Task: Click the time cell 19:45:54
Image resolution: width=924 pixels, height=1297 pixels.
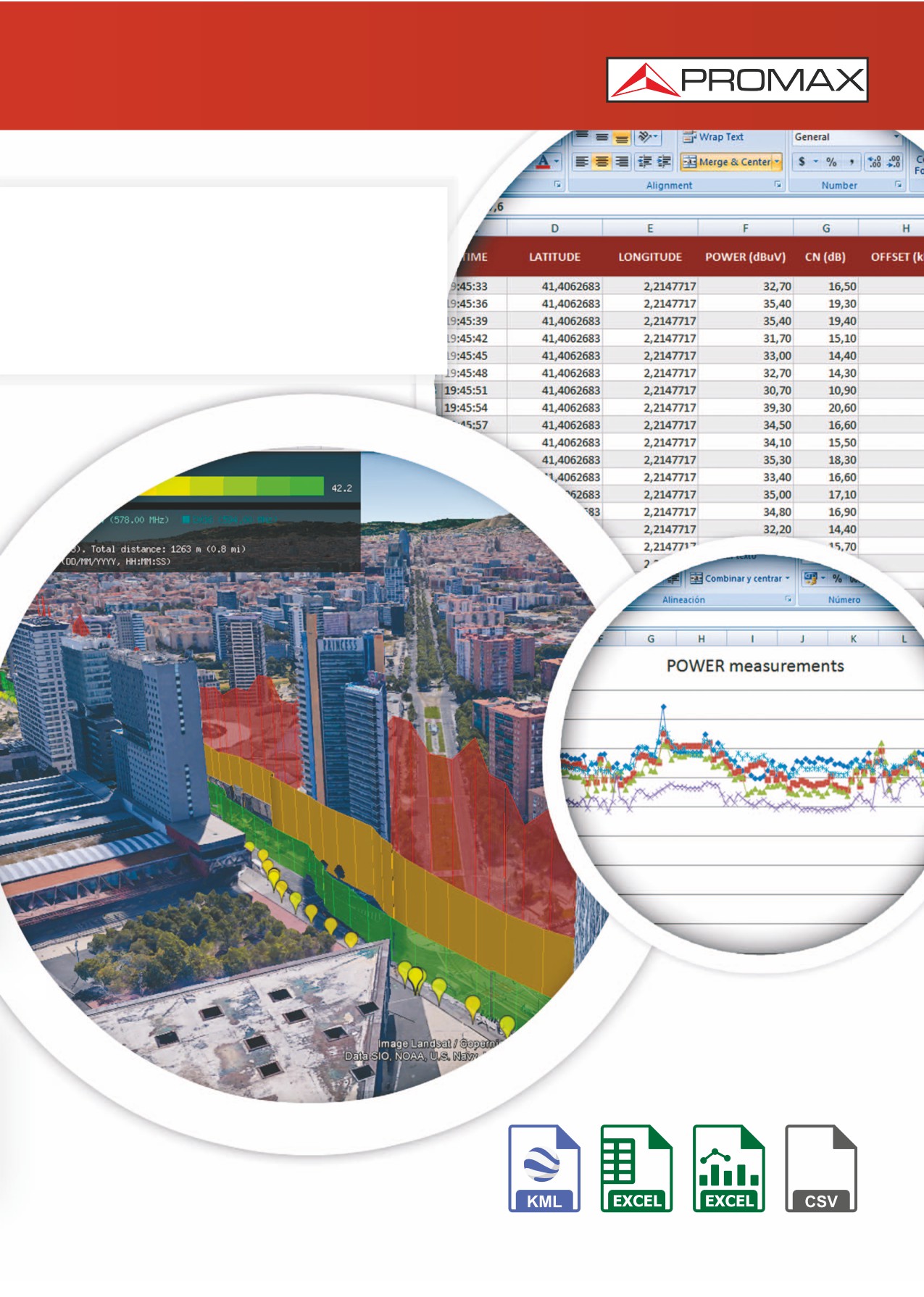Action: click(467, 408)
